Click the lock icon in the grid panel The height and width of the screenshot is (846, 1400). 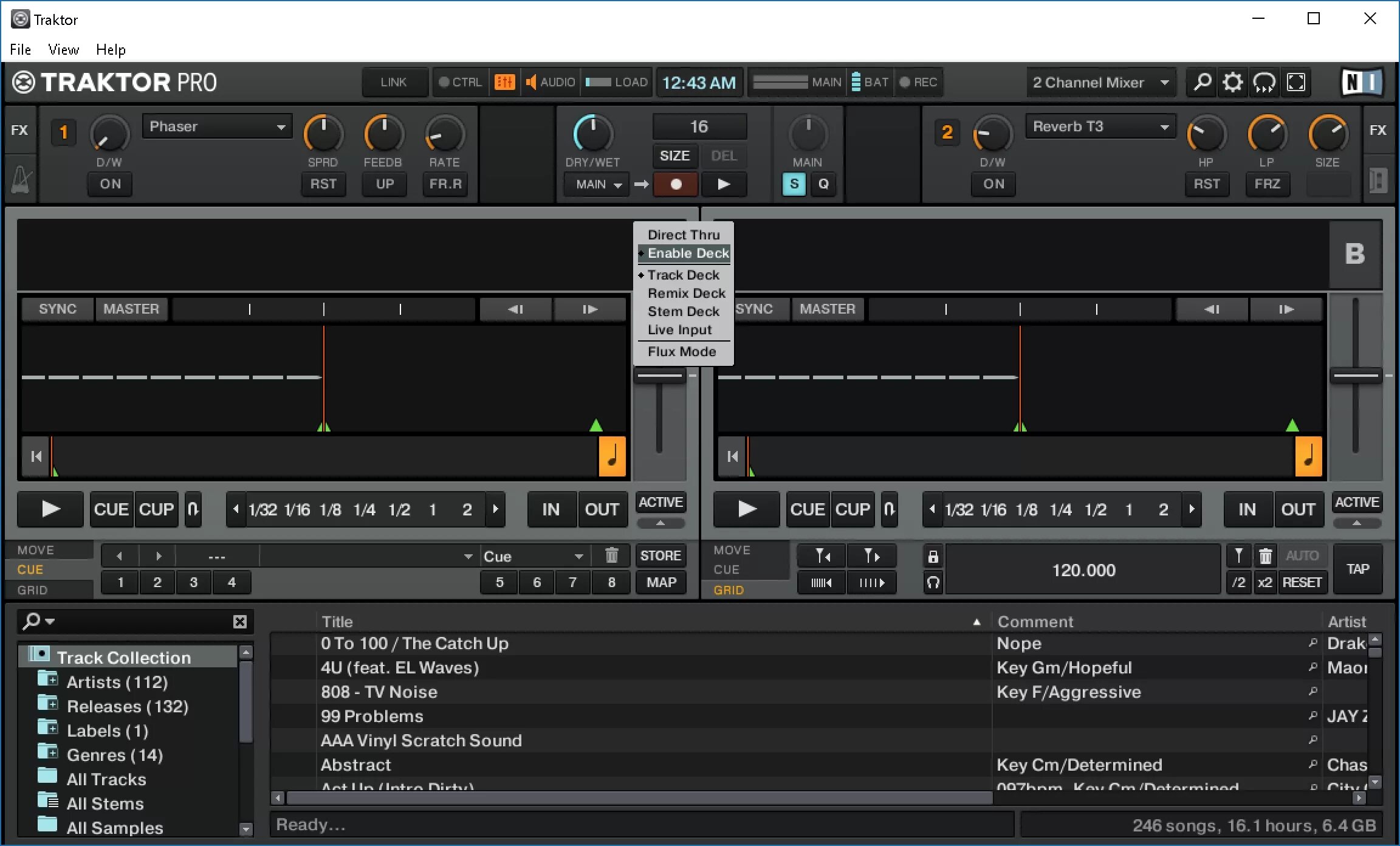[x=933, y=556]
